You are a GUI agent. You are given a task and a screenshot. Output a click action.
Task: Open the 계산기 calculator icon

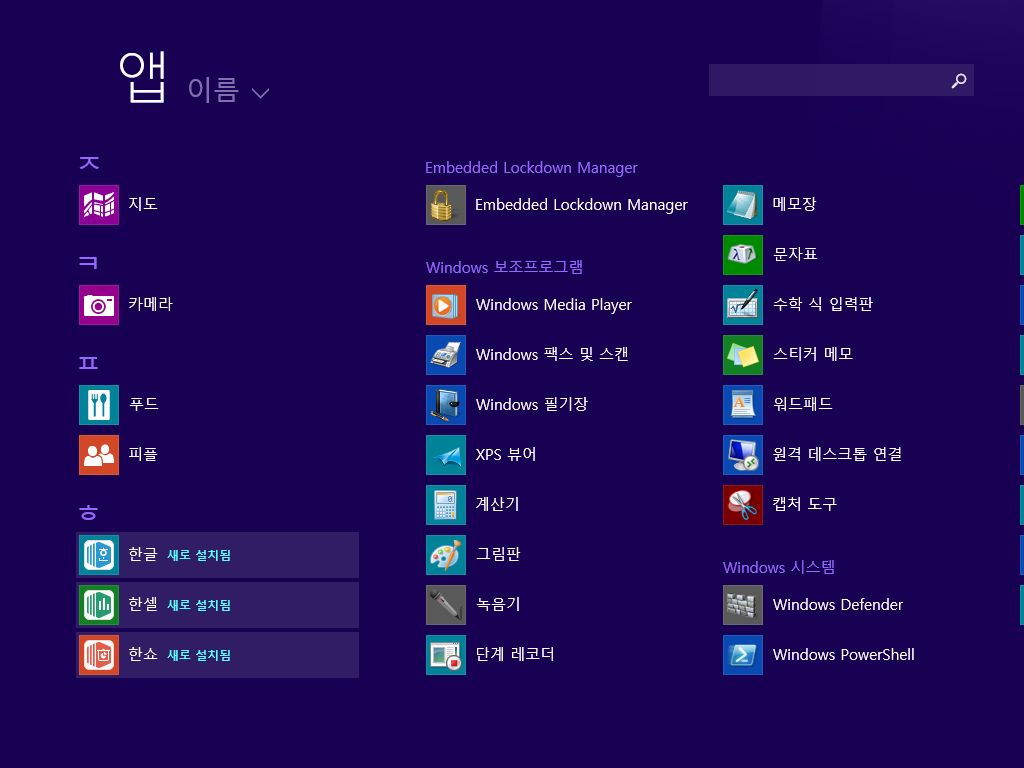pyautogui.click(x=445, y=505)
